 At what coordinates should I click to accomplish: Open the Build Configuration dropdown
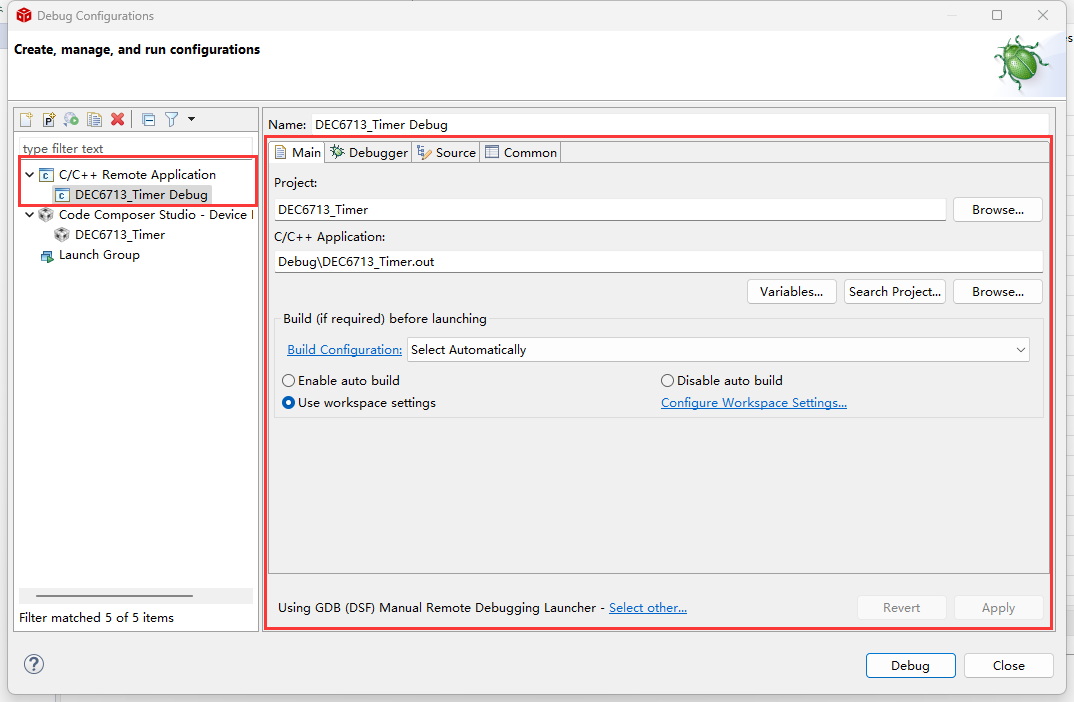[718, 350]
